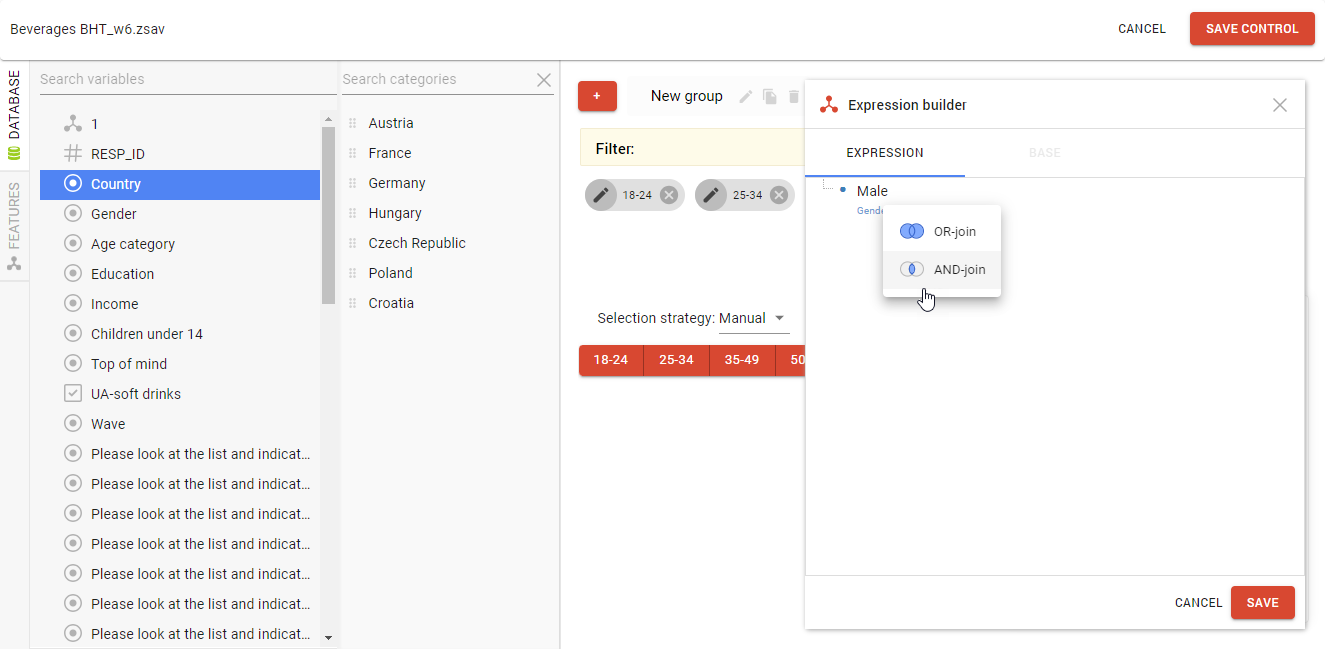Switch to the FEATURES side tab

tap(14, 226)
